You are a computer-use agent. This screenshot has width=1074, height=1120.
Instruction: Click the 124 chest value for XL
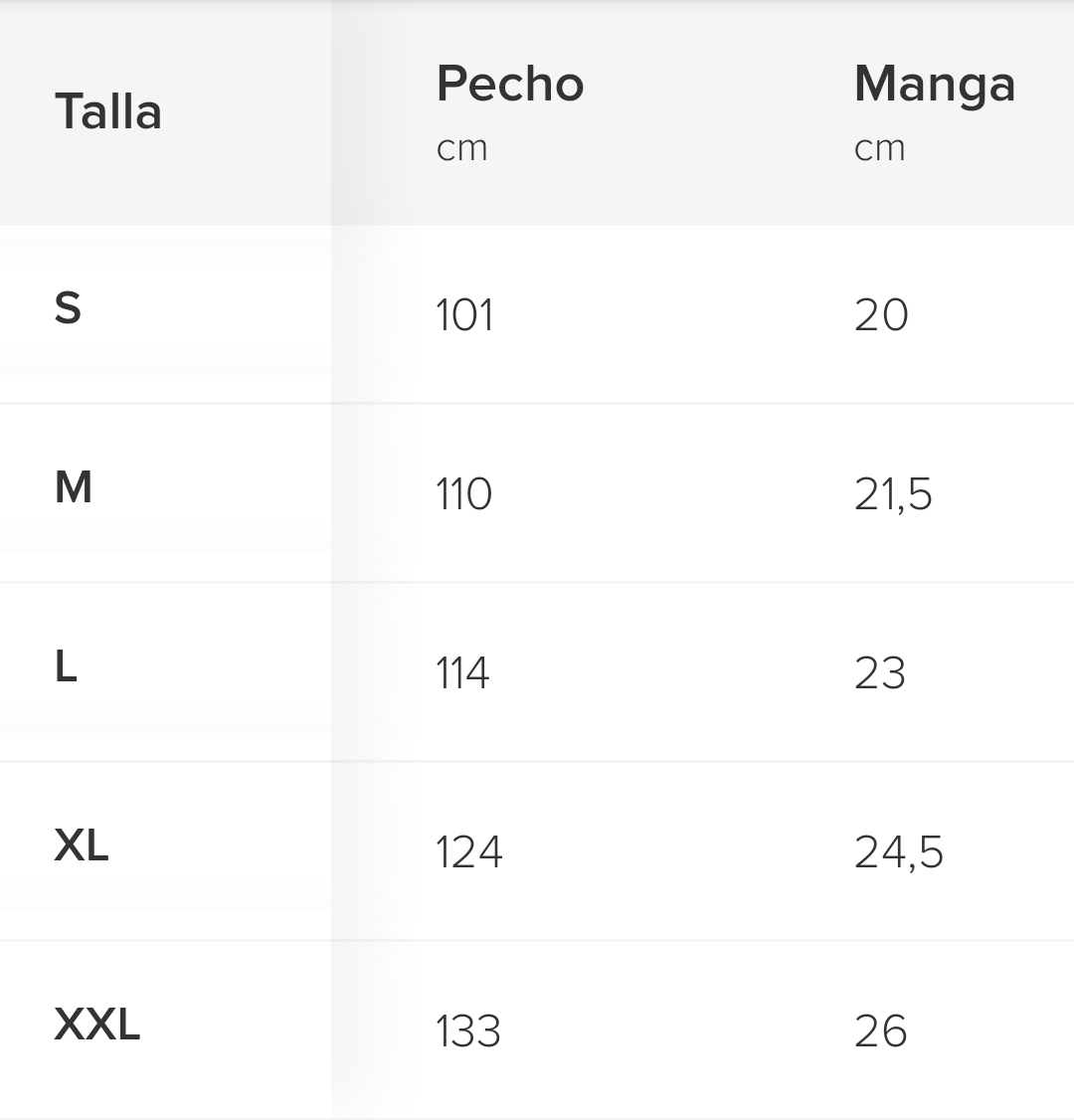(x=469, y=852)
